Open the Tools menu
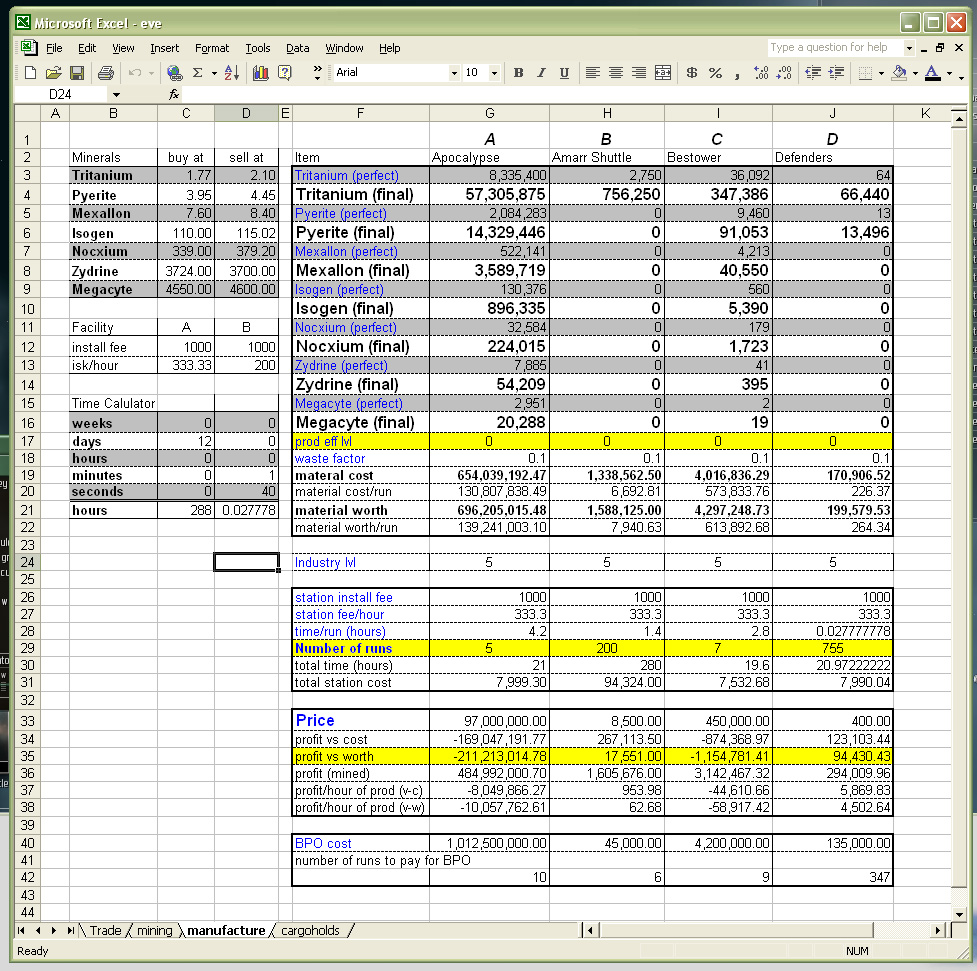This screenshot has width=977, height=971. [257, 48]
